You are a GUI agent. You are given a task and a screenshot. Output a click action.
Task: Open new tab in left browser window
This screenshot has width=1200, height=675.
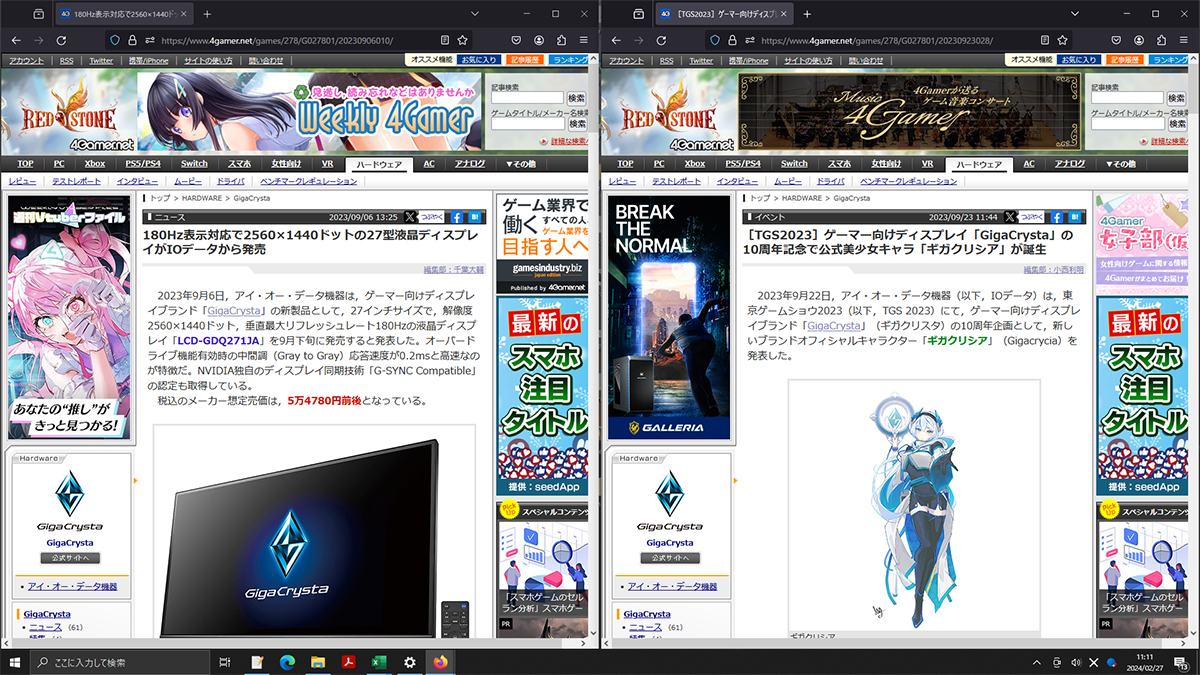coord(207,14)
